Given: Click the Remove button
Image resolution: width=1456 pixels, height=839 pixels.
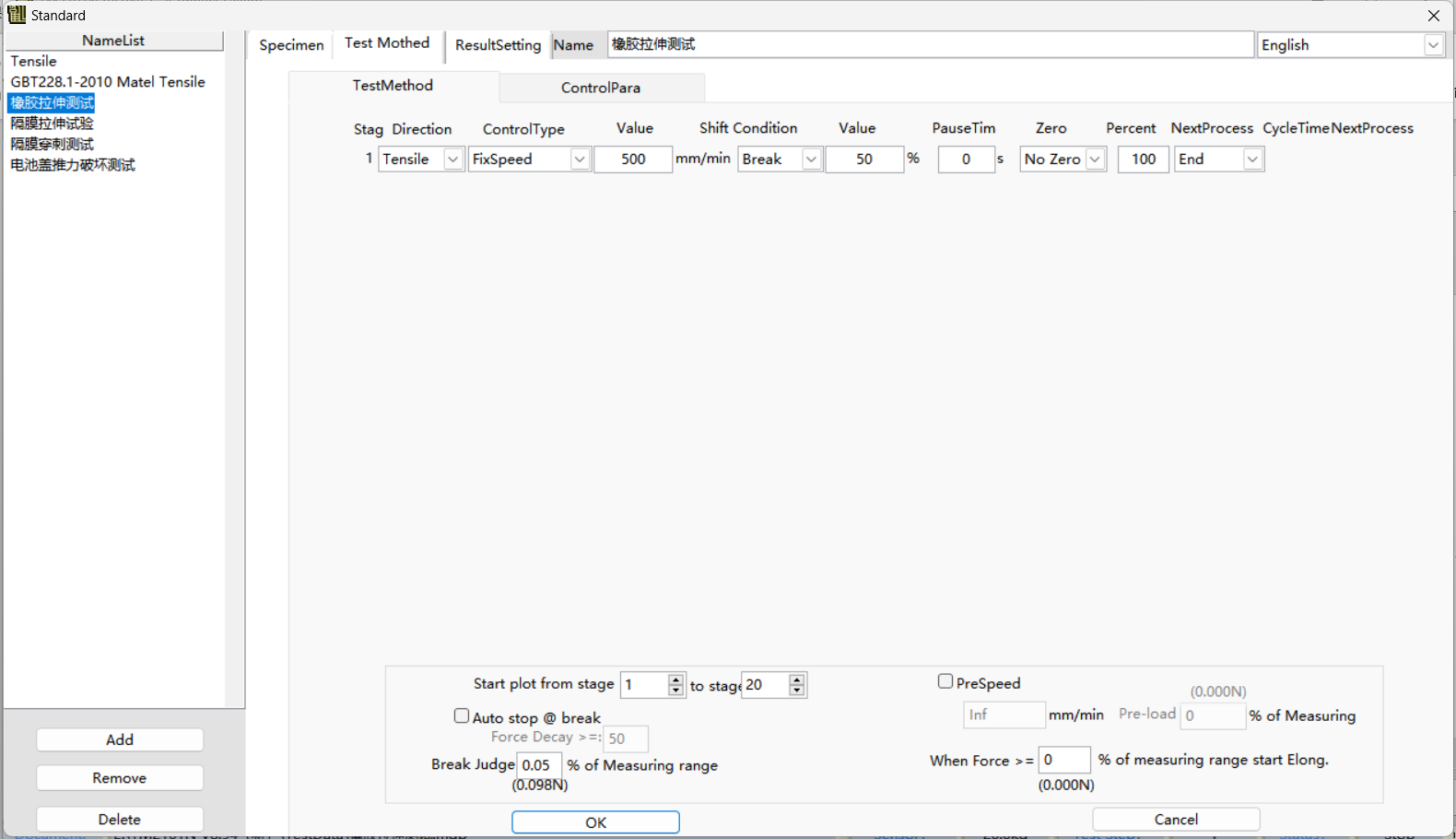Looking at the screenshot, I should click(x=120, y=778).
